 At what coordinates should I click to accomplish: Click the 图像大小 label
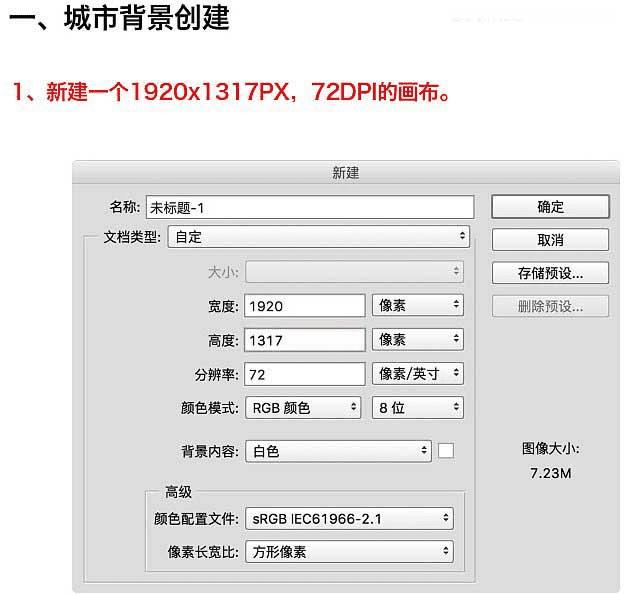[x=550, y=448]
